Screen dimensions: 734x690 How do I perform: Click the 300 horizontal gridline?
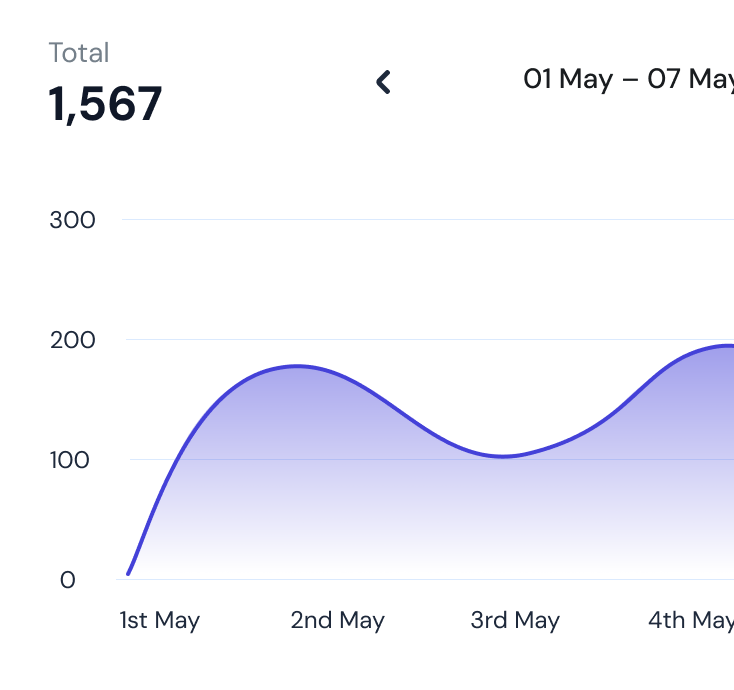pos(420,220)
